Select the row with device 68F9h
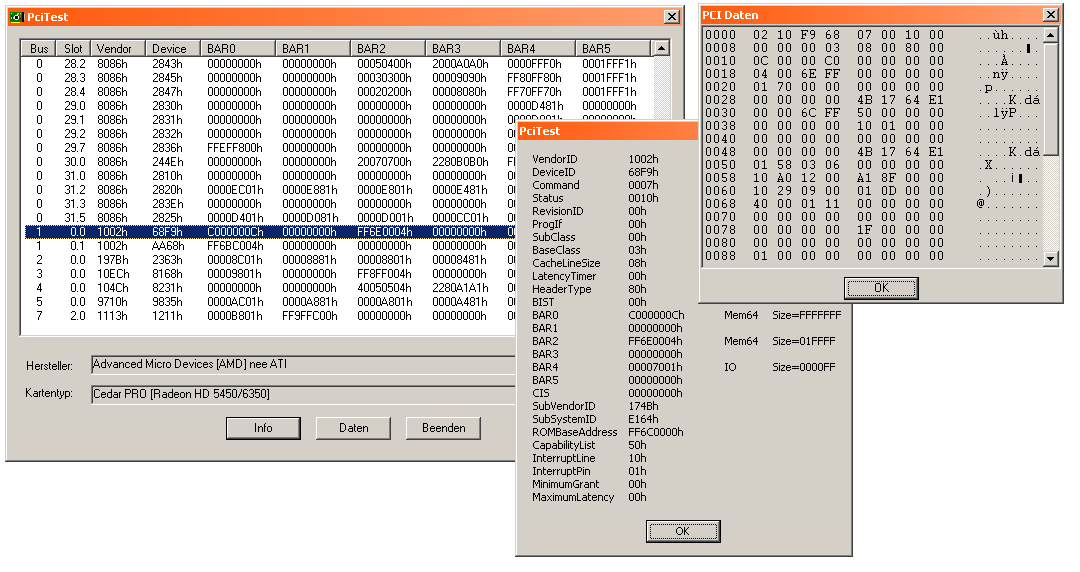Image resolution: width=1080 pixels, height=572 pixels. click(270, 232)
